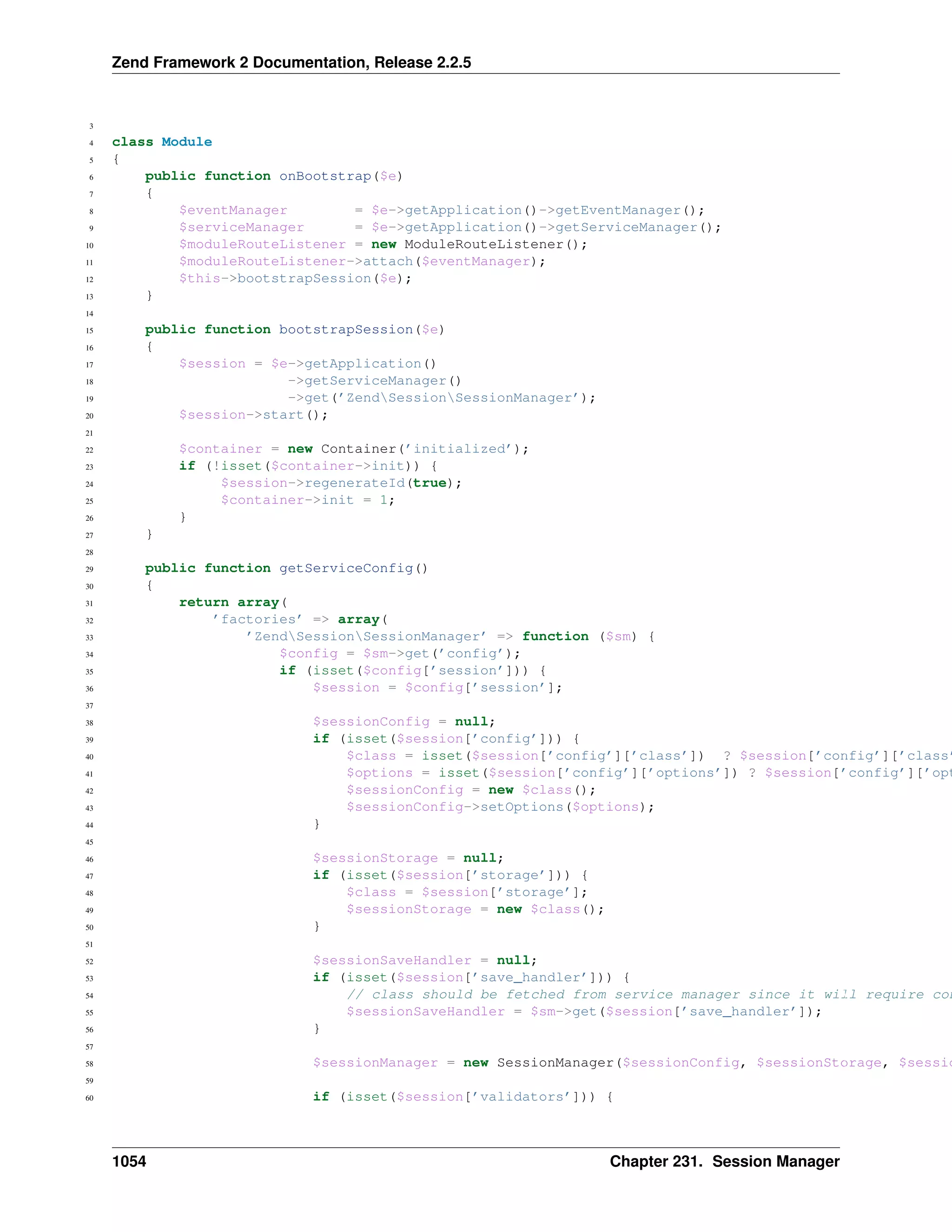Click "'Zend\Session\SessionManager' => function ($sm) {" on line 33
This screenshot has width=952, height=1232.
(x=450, y=636)
